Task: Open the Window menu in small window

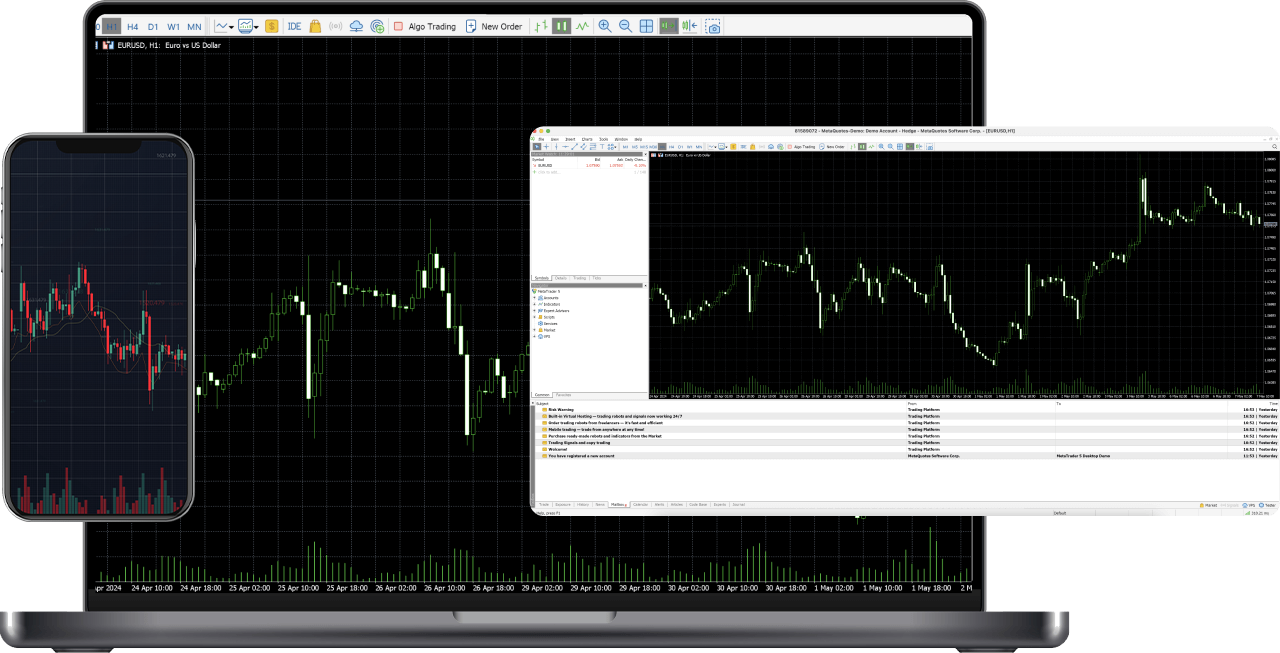Action: pyautogui.click(x=621, y=139)
